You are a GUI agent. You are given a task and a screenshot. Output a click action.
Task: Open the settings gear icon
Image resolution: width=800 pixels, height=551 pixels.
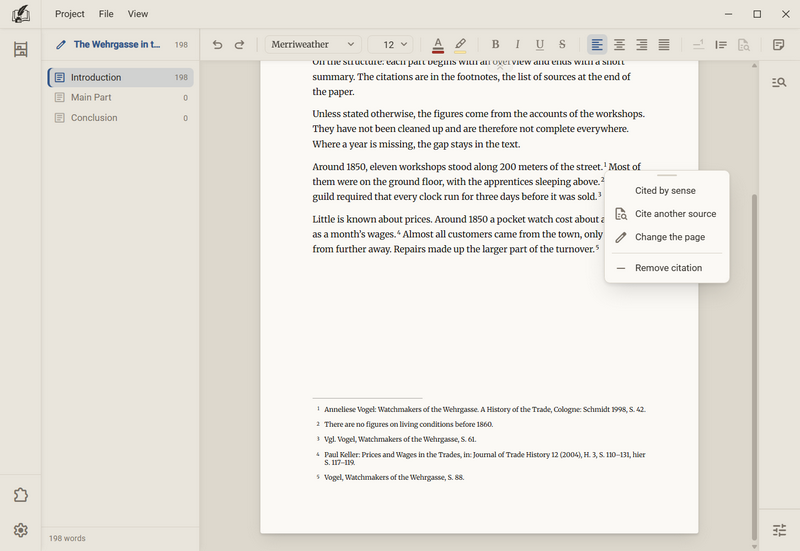tap(20, 530)
